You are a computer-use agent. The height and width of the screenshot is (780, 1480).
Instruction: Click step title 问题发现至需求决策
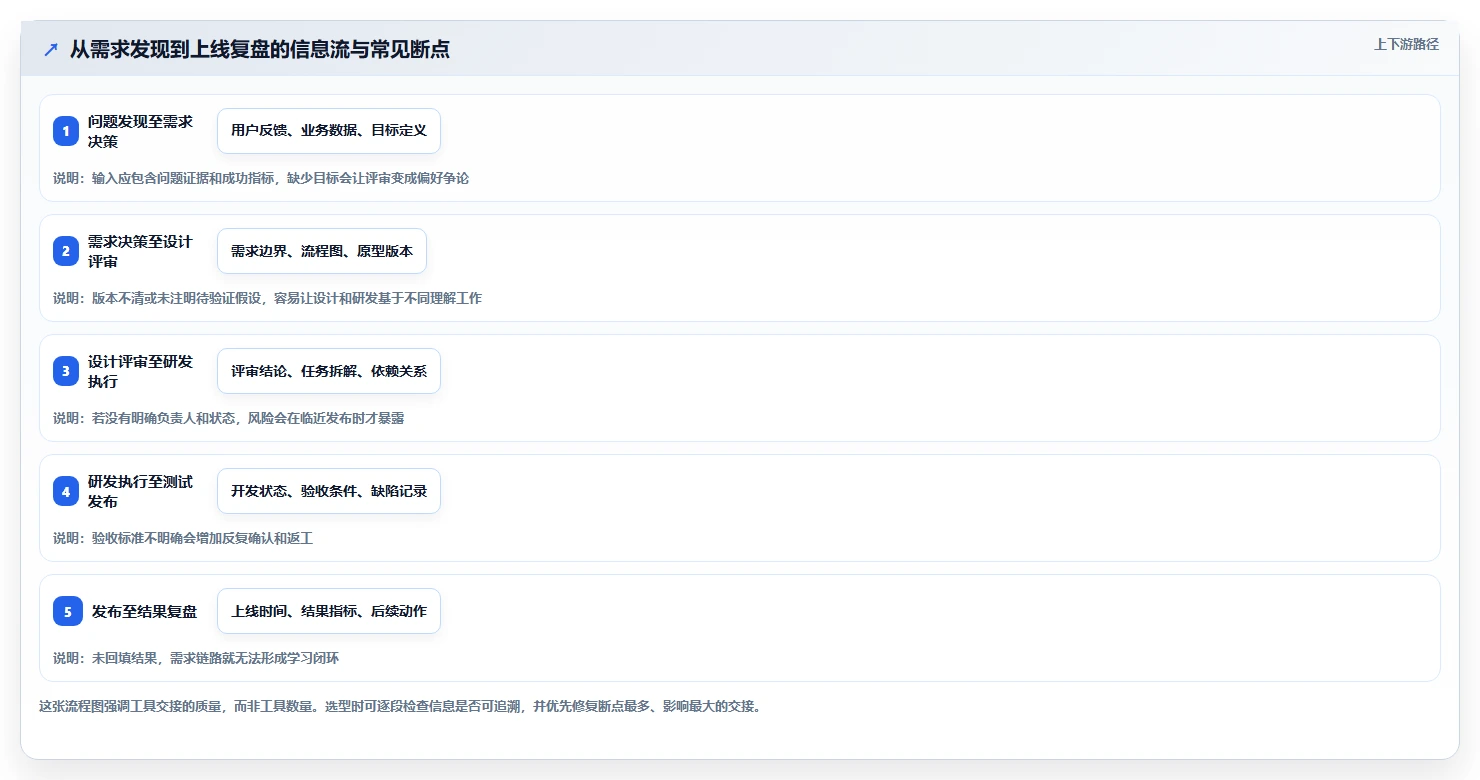tap(140, 131)
